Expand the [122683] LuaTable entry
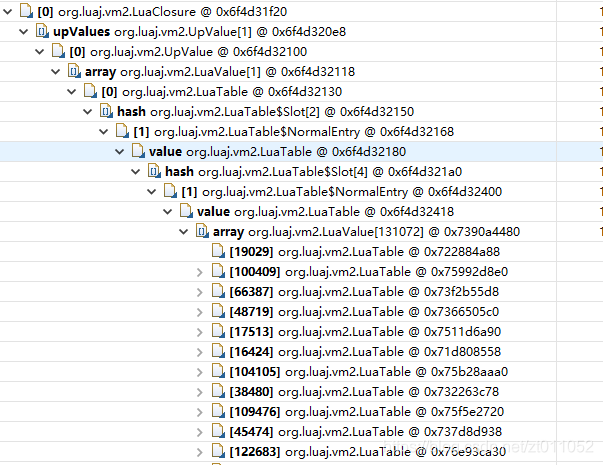This screenshot has height=465, width=603. coord(200,452)
